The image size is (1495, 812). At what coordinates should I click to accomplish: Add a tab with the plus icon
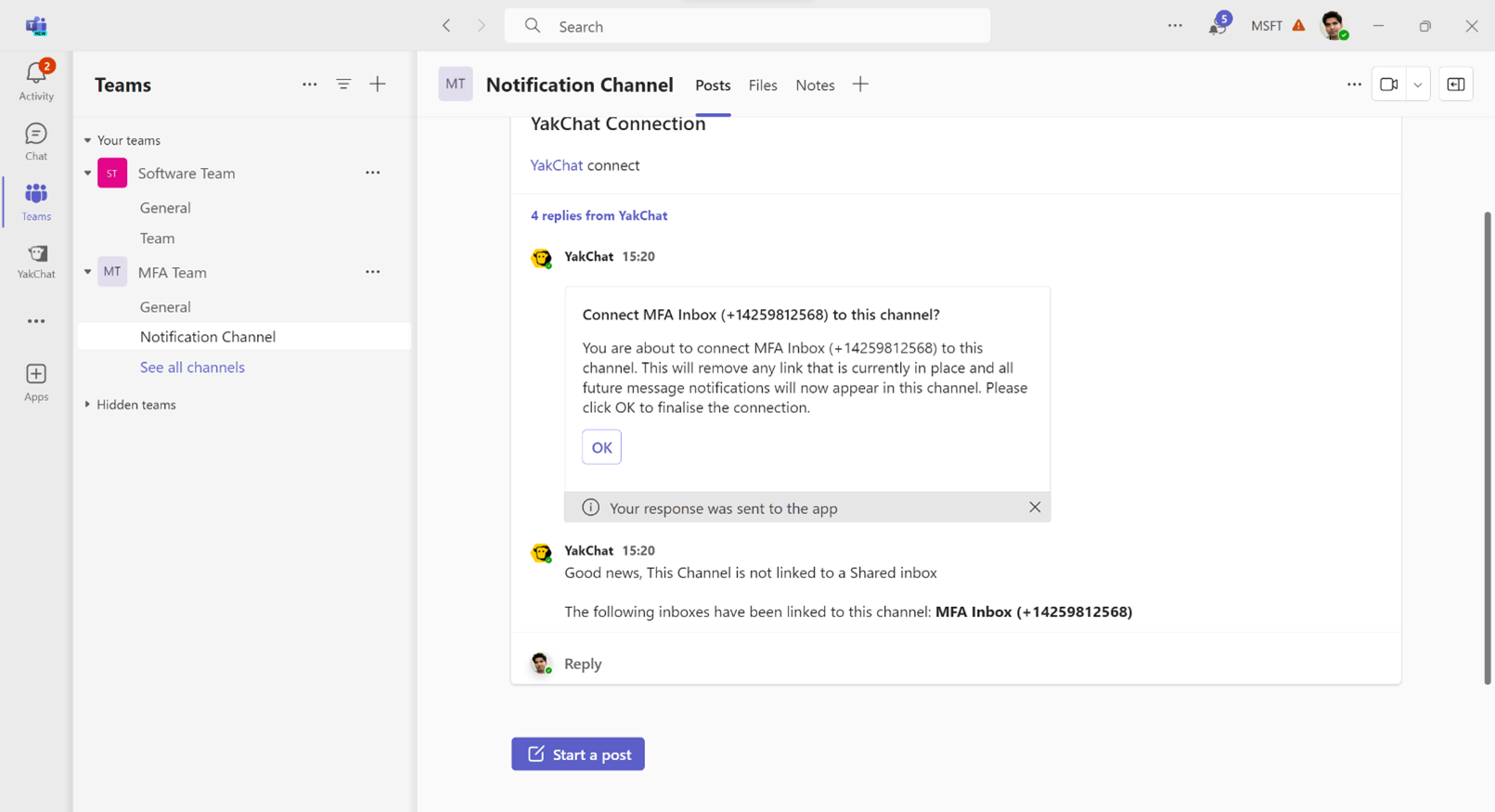pos(860,84)
